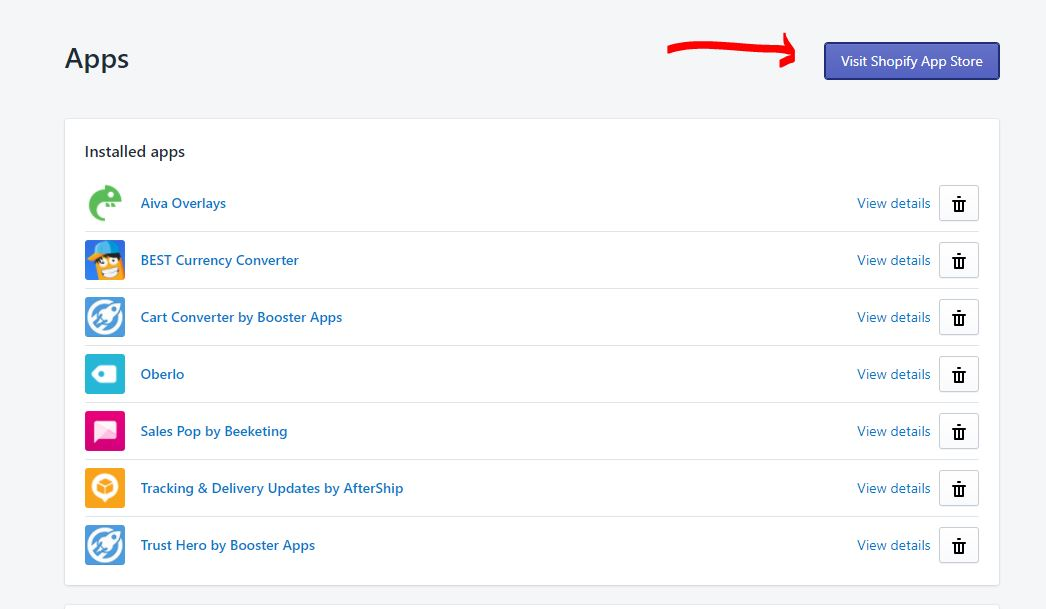Visit Shopify App Store
1046x609 pixels.
coord(911,61)
